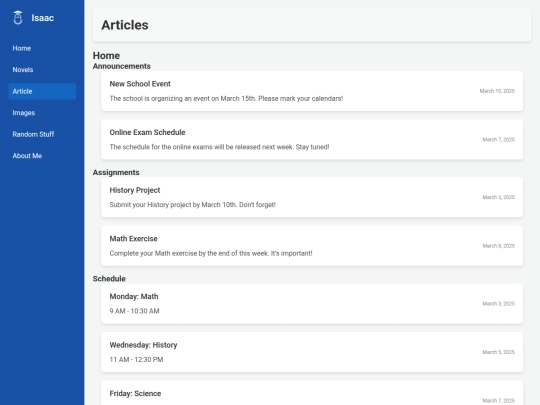Image resolution: width=540 pixels, height=405 pixels.
Task: Click the Assignments section heading
Action: pyautogui.click(x=116, y=173)
